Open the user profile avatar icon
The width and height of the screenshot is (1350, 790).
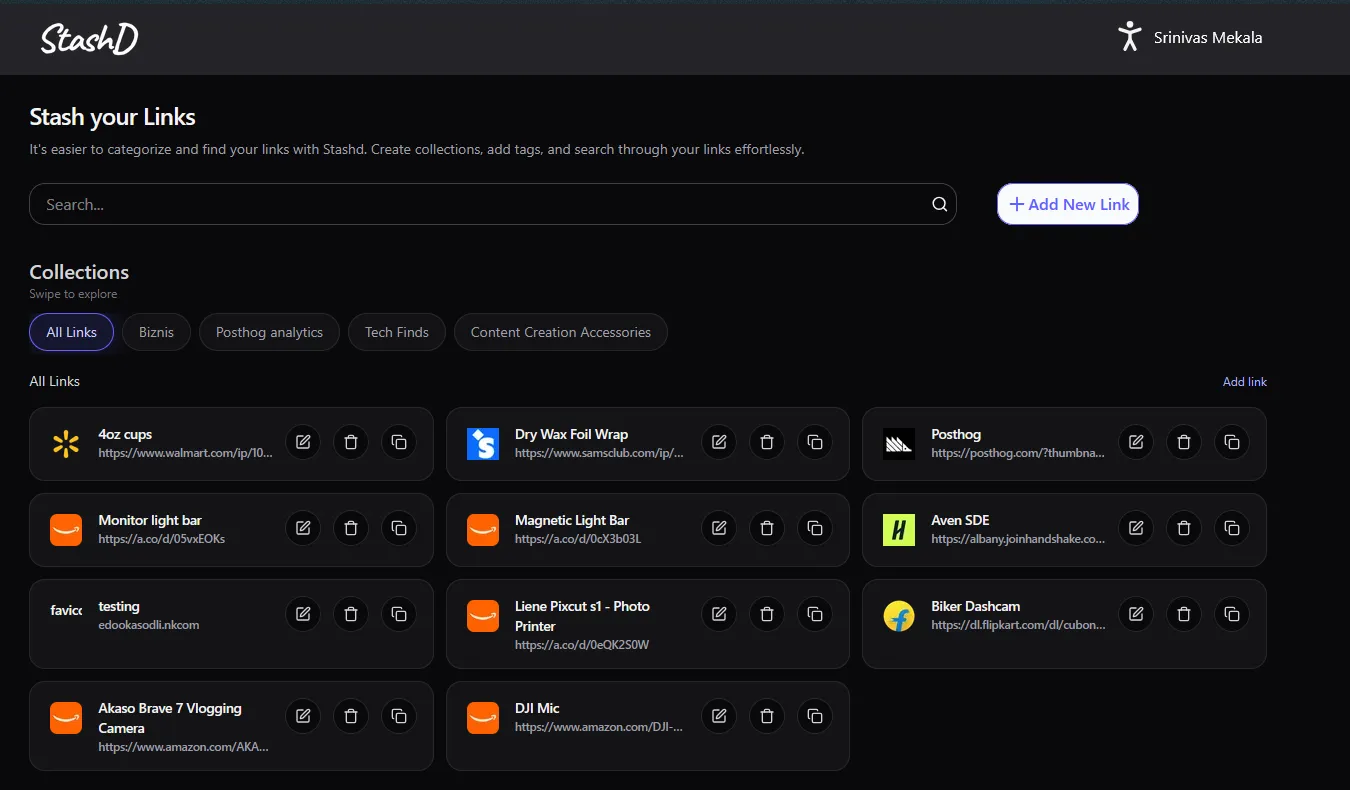coord(1130,37)
